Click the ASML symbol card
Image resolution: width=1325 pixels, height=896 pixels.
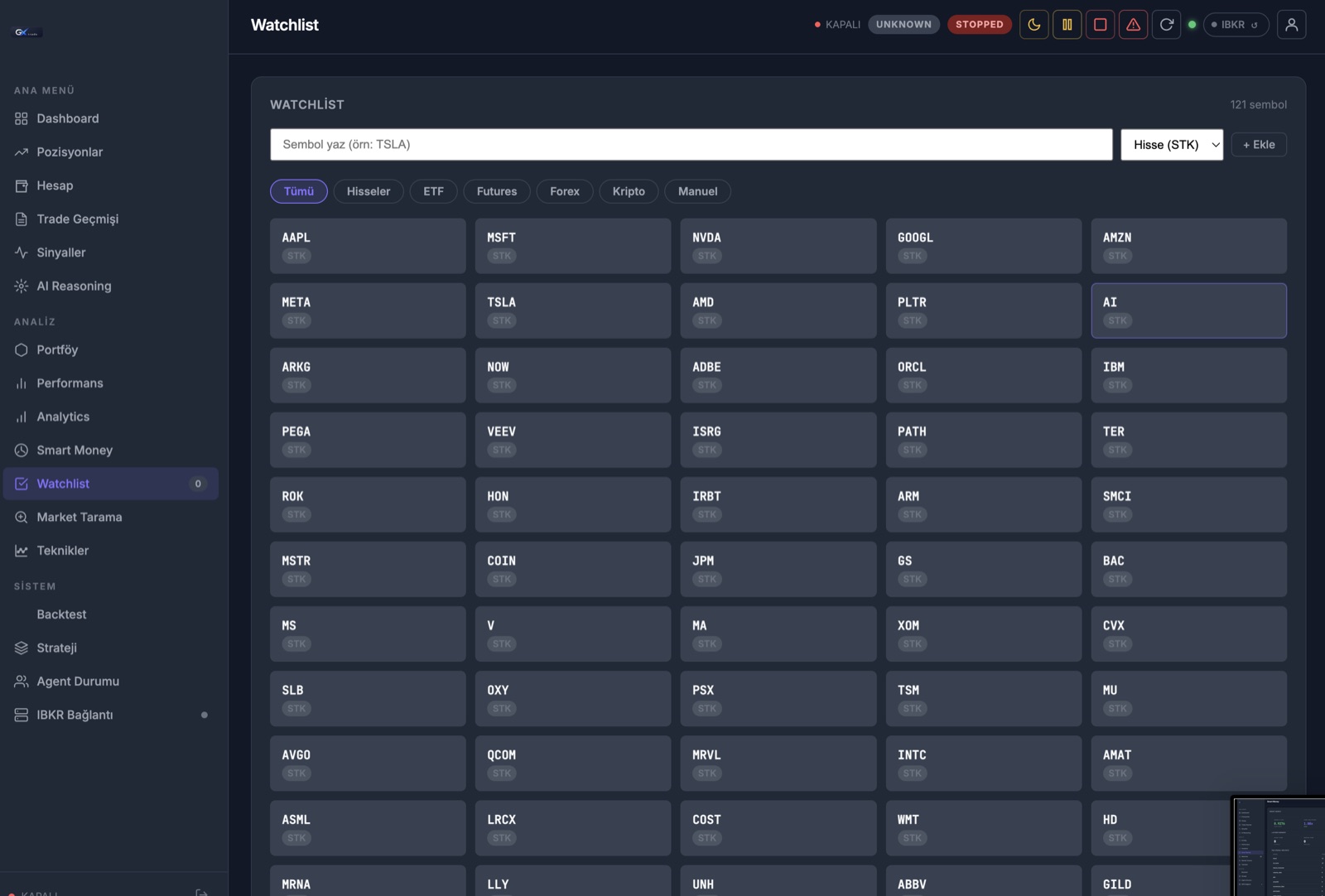[x=368, y=828]
